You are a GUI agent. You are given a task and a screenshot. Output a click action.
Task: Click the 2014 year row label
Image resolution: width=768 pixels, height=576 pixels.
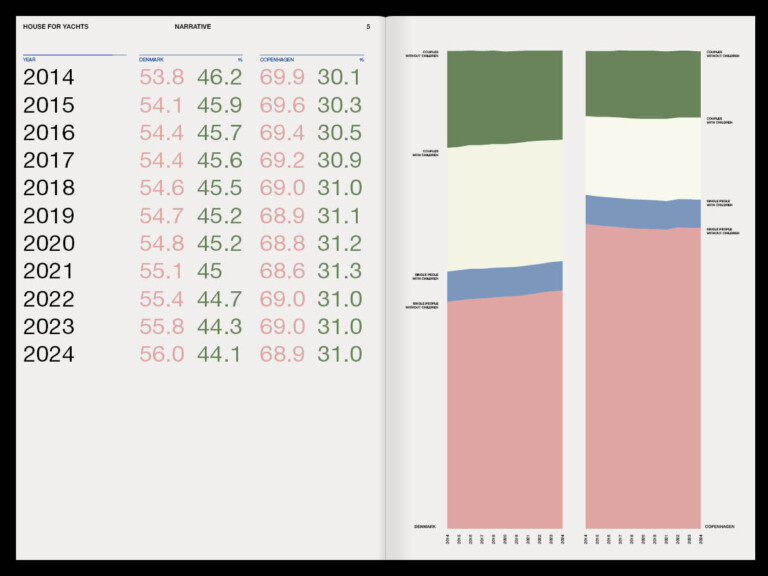[x=49, y=77]
